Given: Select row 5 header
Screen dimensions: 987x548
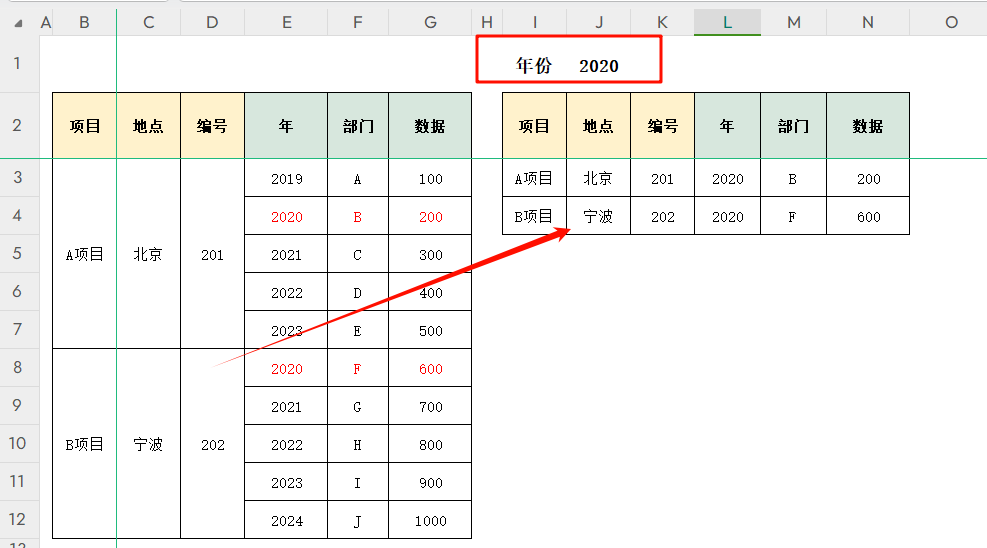Looking at the screenshot, I should (x=19, y=254).
